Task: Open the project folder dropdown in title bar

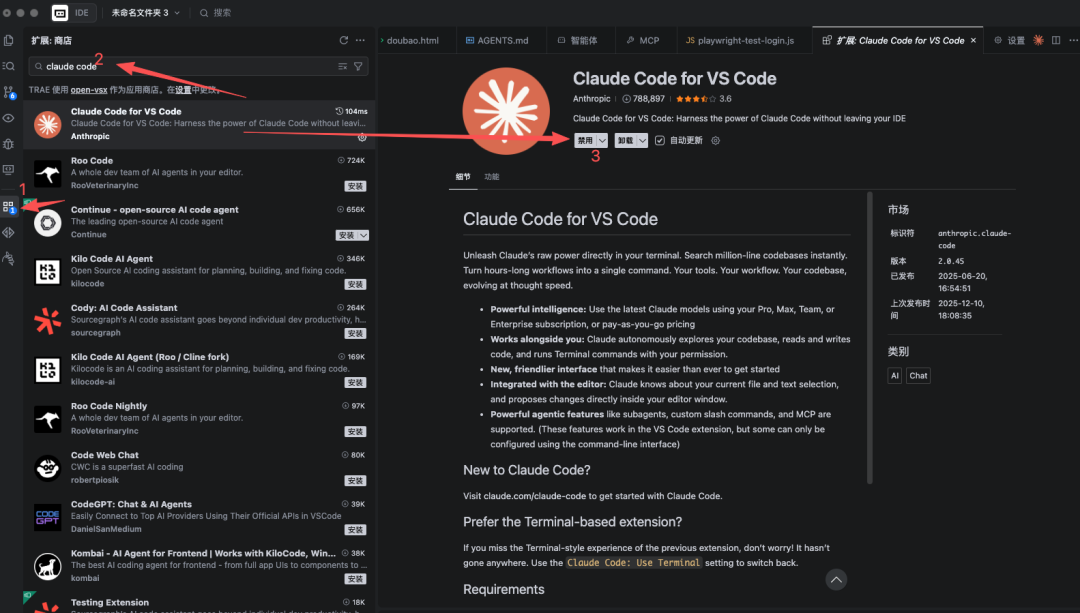Action: coord(145,12)
